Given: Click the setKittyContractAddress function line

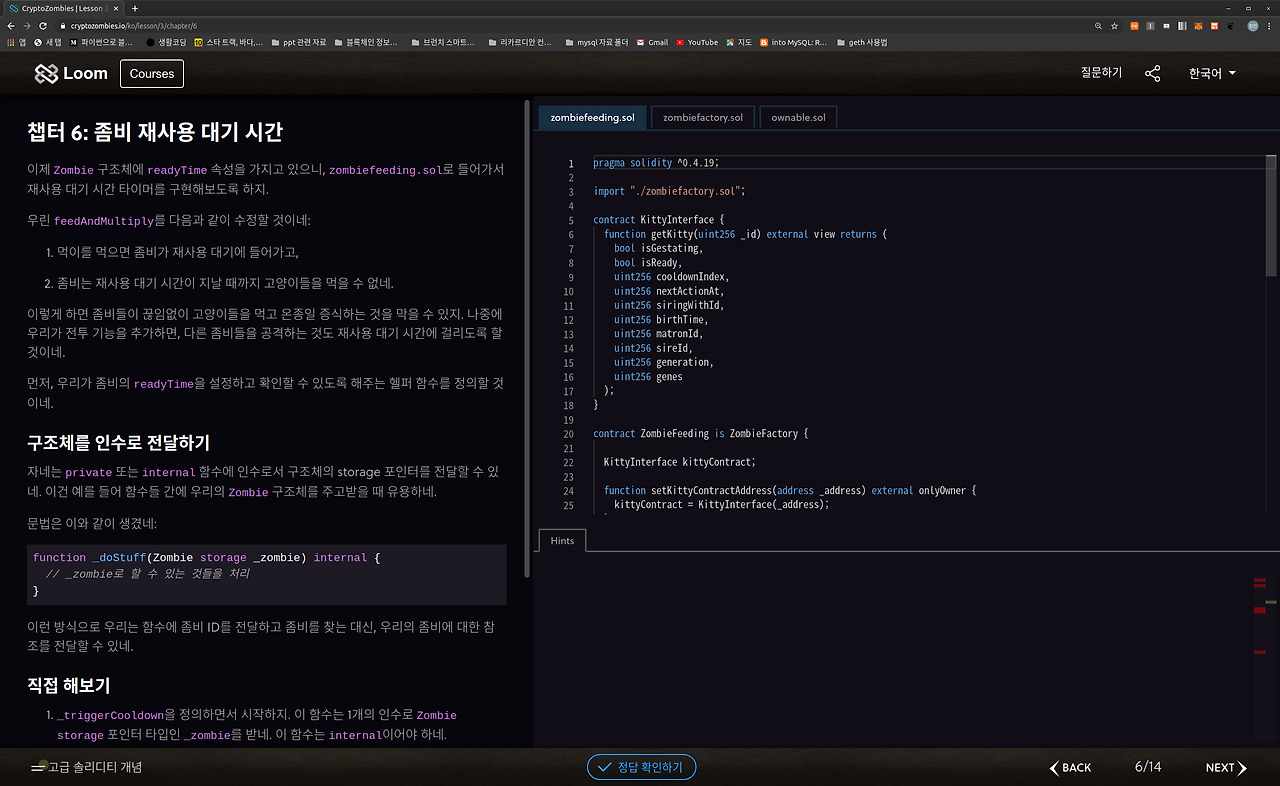Looking at the screenshot, I should pyautogui.click(x=789, y=490).
